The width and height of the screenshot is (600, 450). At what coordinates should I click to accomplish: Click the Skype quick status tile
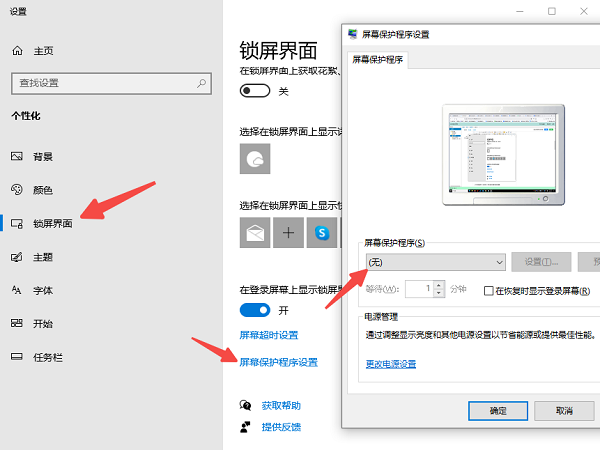click(322, 233)
